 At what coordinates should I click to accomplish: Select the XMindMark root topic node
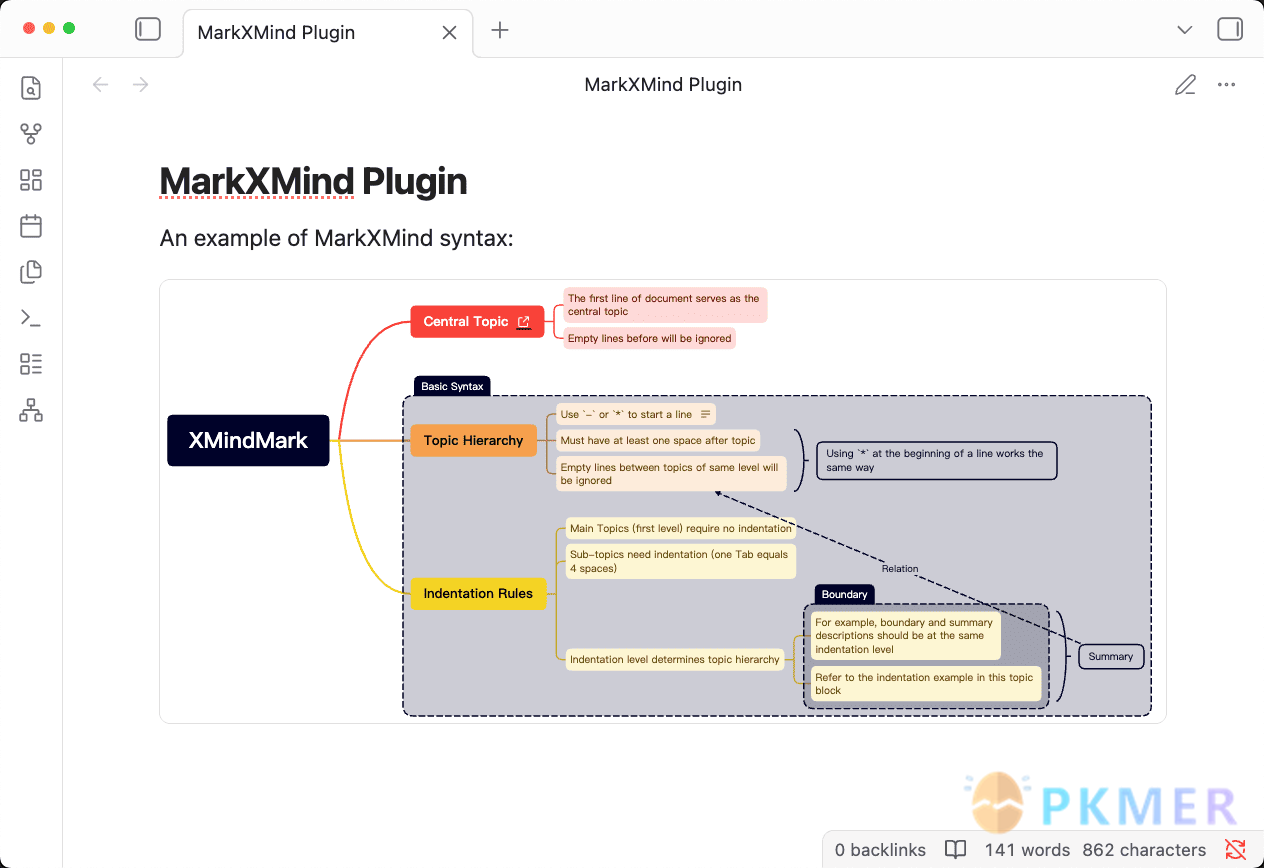click(x=248, y=440)
